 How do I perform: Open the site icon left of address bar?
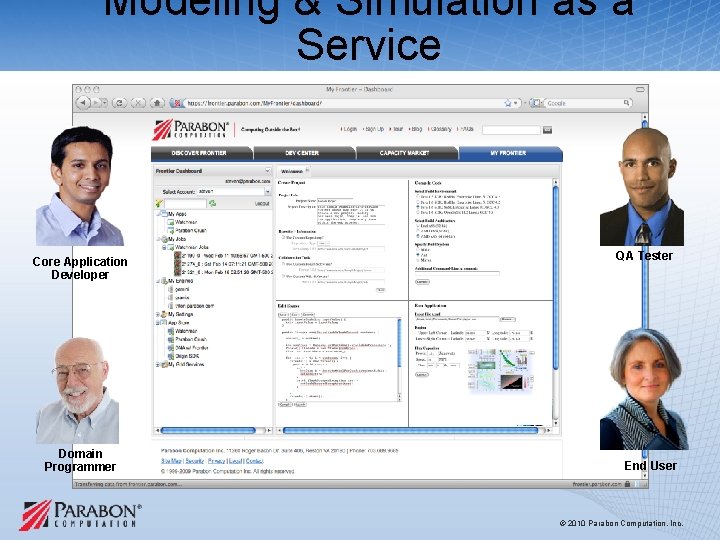pos(176,103)
